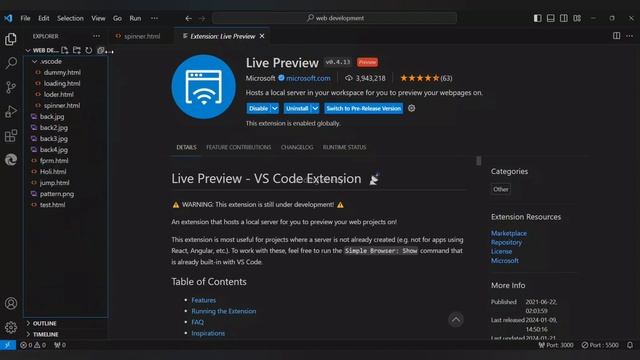Viewport: 640px width, 360px height.
Task: Open the notifications bell
Action: [x=630, y=345]
